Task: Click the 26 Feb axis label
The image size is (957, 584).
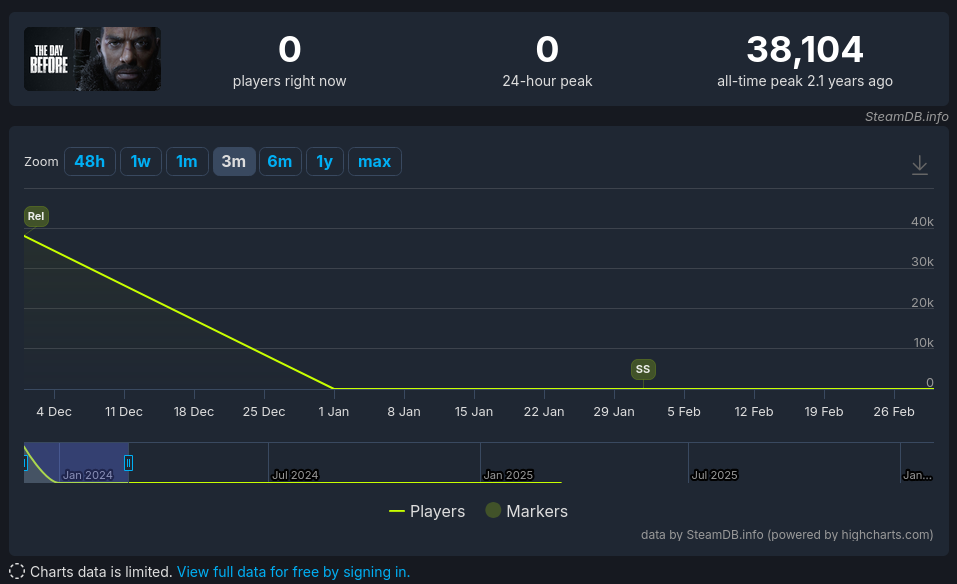Action: pos(894,412)
